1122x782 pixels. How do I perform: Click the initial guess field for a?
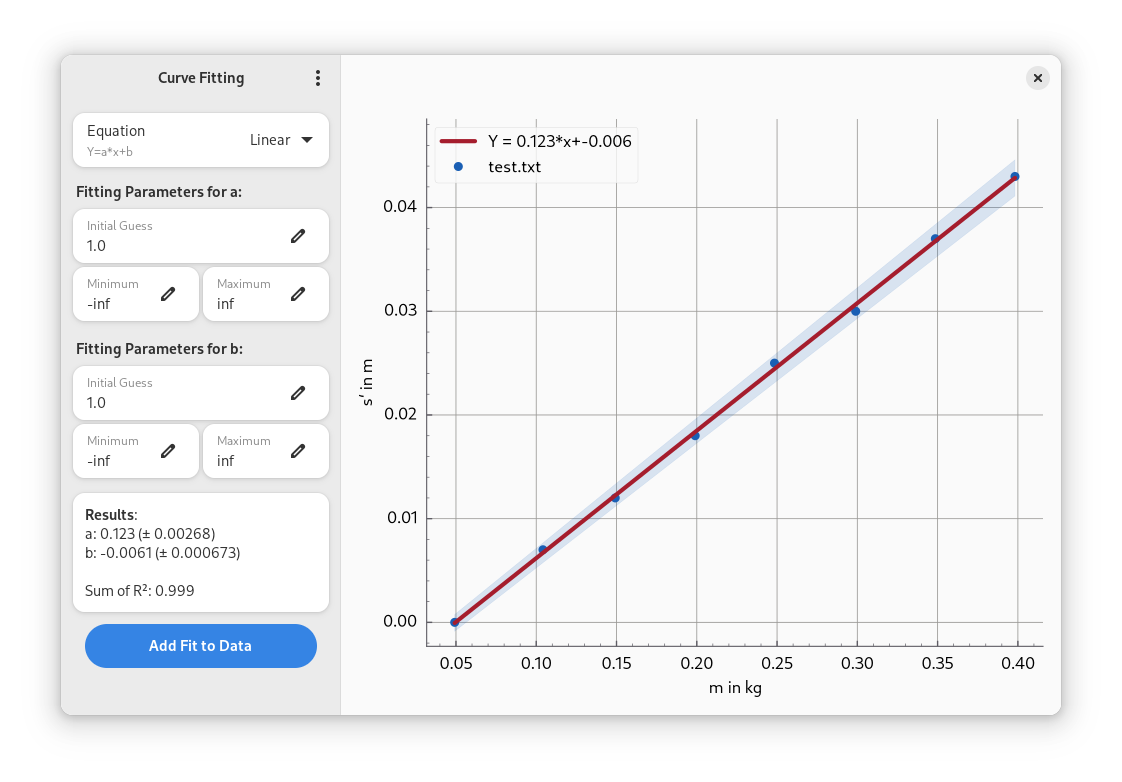180,237
